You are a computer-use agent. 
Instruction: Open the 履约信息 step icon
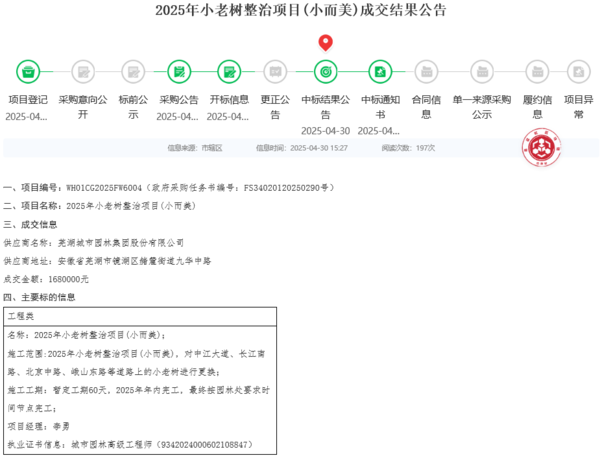pos(530,72)
